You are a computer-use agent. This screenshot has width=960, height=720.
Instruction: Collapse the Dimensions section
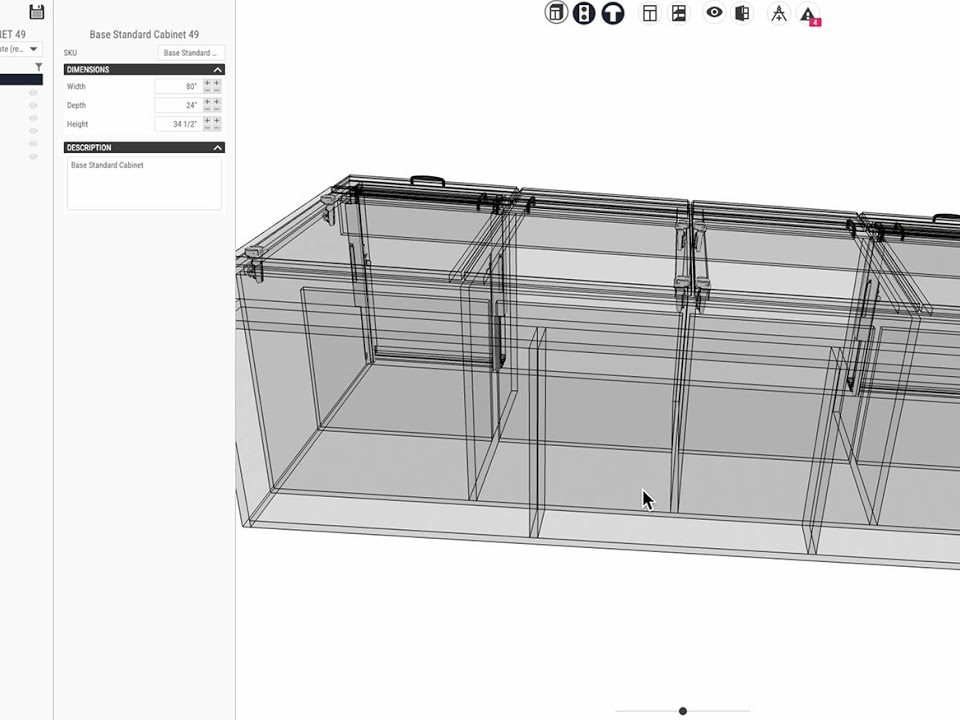tap(217, 70)
